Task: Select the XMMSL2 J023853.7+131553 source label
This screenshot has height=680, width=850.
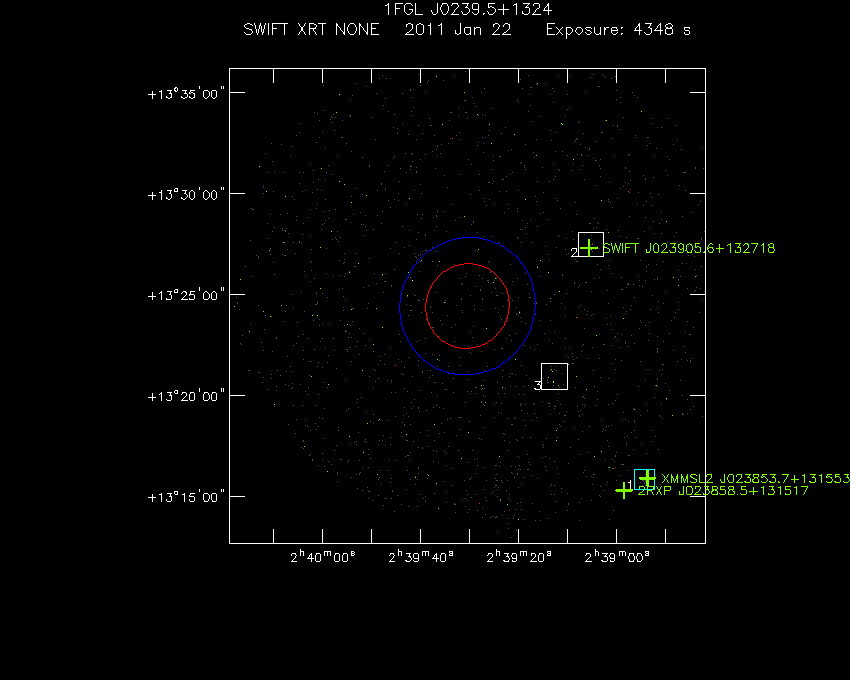Action: (756, 478)
